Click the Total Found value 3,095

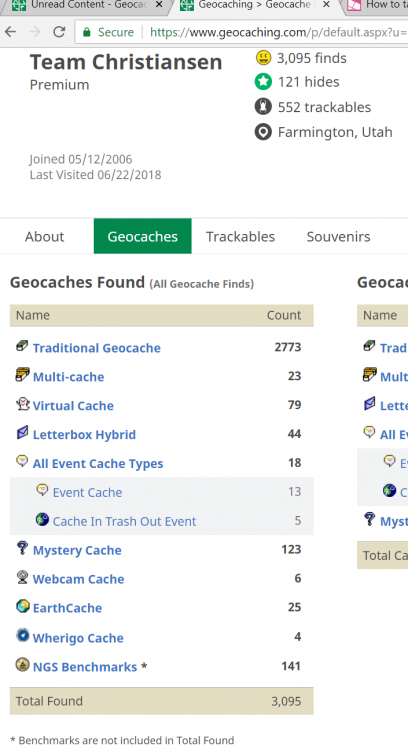point(286,701)
